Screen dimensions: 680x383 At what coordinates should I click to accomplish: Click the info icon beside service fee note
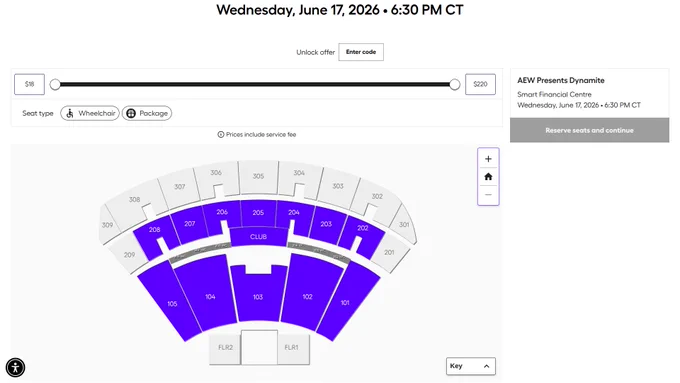(x=221, y=134)
